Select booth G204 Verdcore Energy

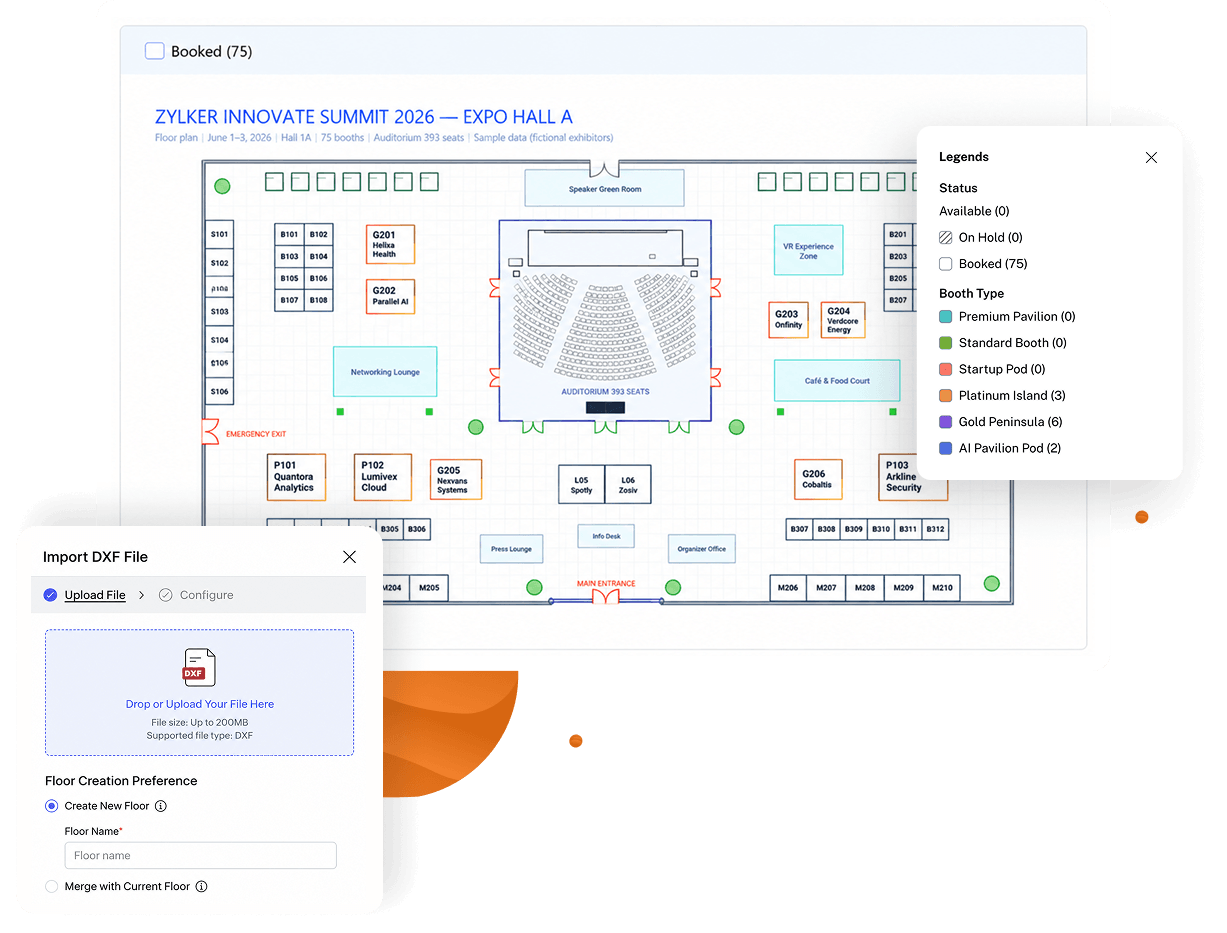(842, 320)
